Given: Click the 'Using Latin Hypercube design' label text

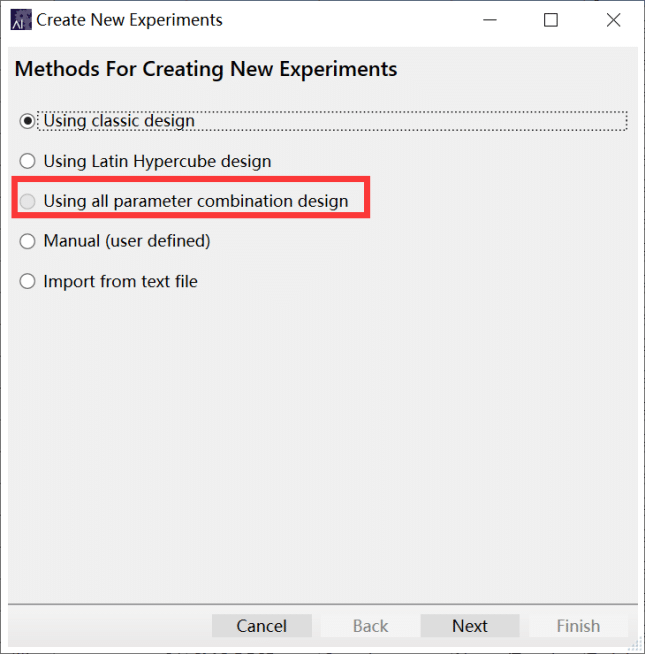Looking at the screenshot, I should coord(157,161).
